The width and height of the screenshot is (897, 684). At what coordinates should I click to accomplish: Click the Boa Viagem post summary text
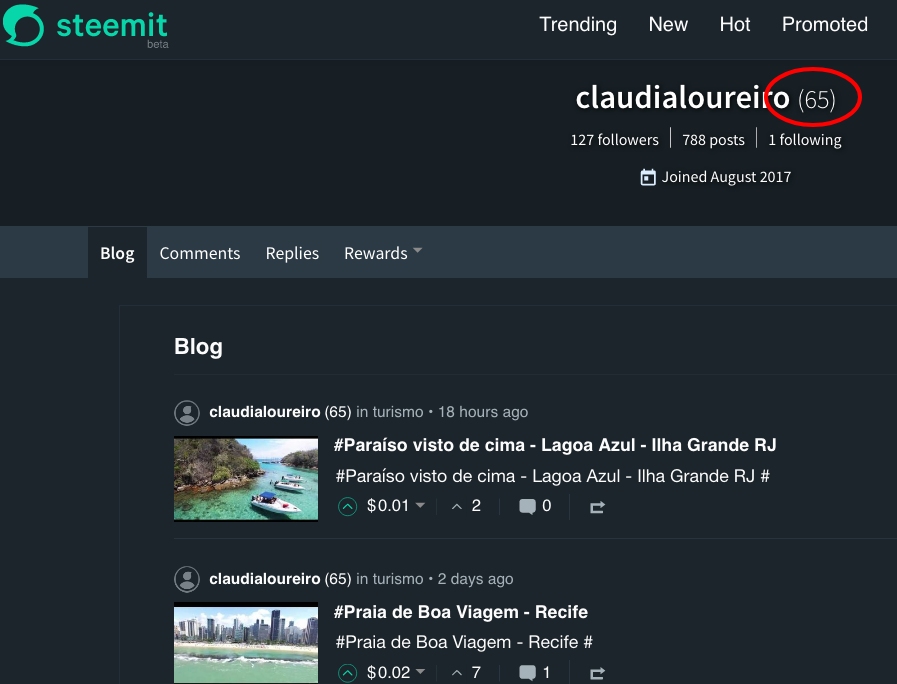point(464,642)
